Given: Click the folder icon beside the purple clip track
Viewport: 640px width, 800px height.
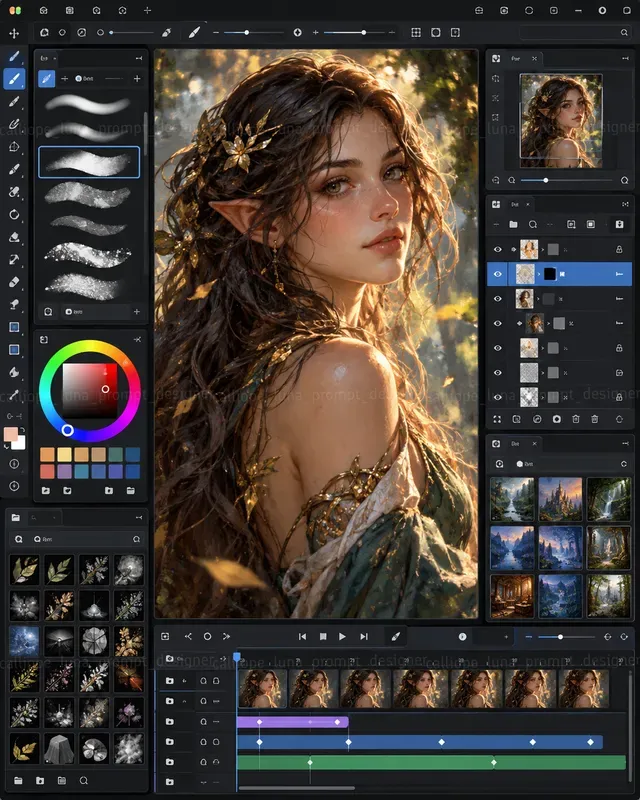Looking at the screenshot, I should point(169,721).
